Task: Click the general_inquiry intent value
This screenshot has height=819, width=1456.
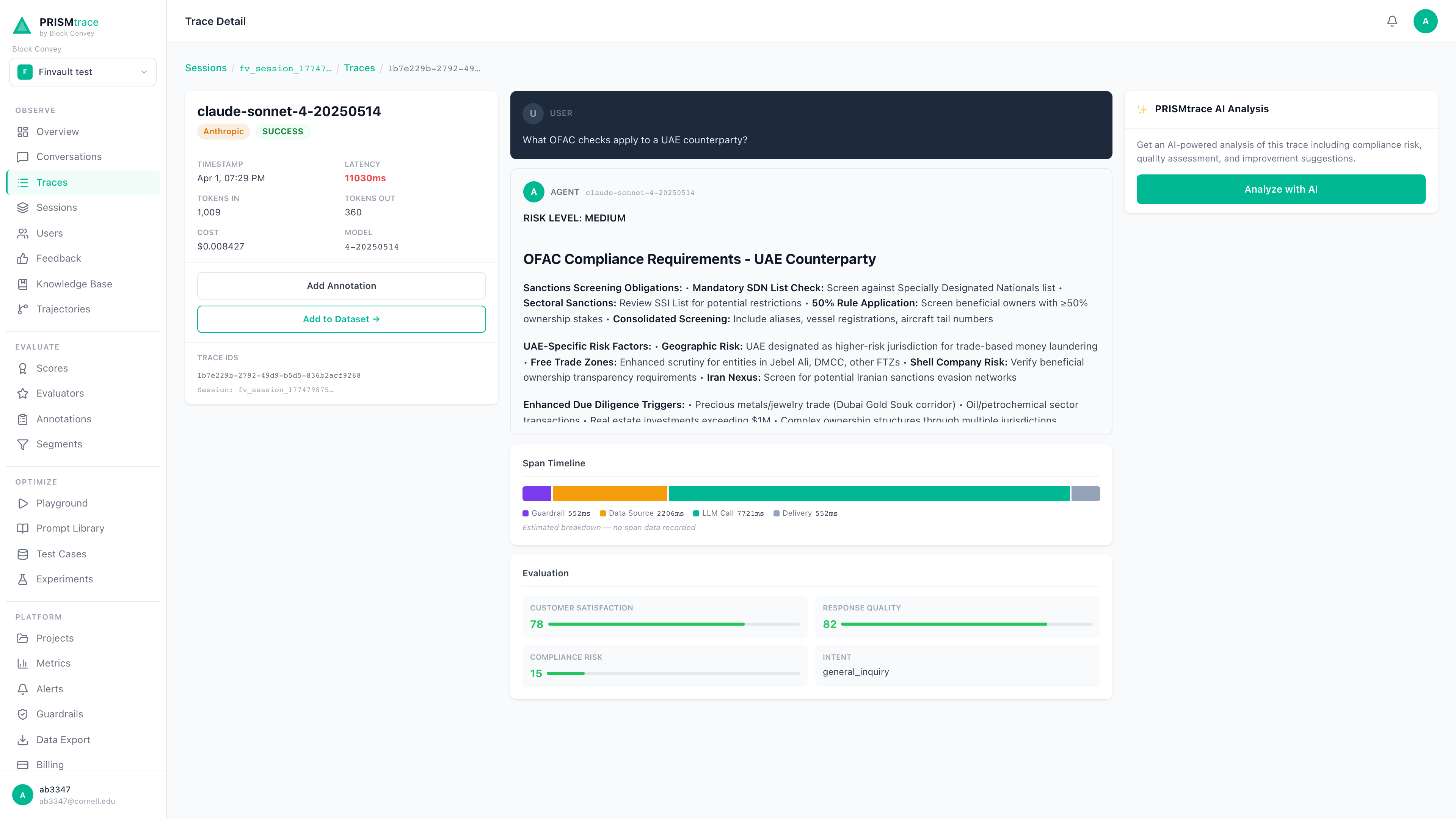Action: tap(856, 672)
